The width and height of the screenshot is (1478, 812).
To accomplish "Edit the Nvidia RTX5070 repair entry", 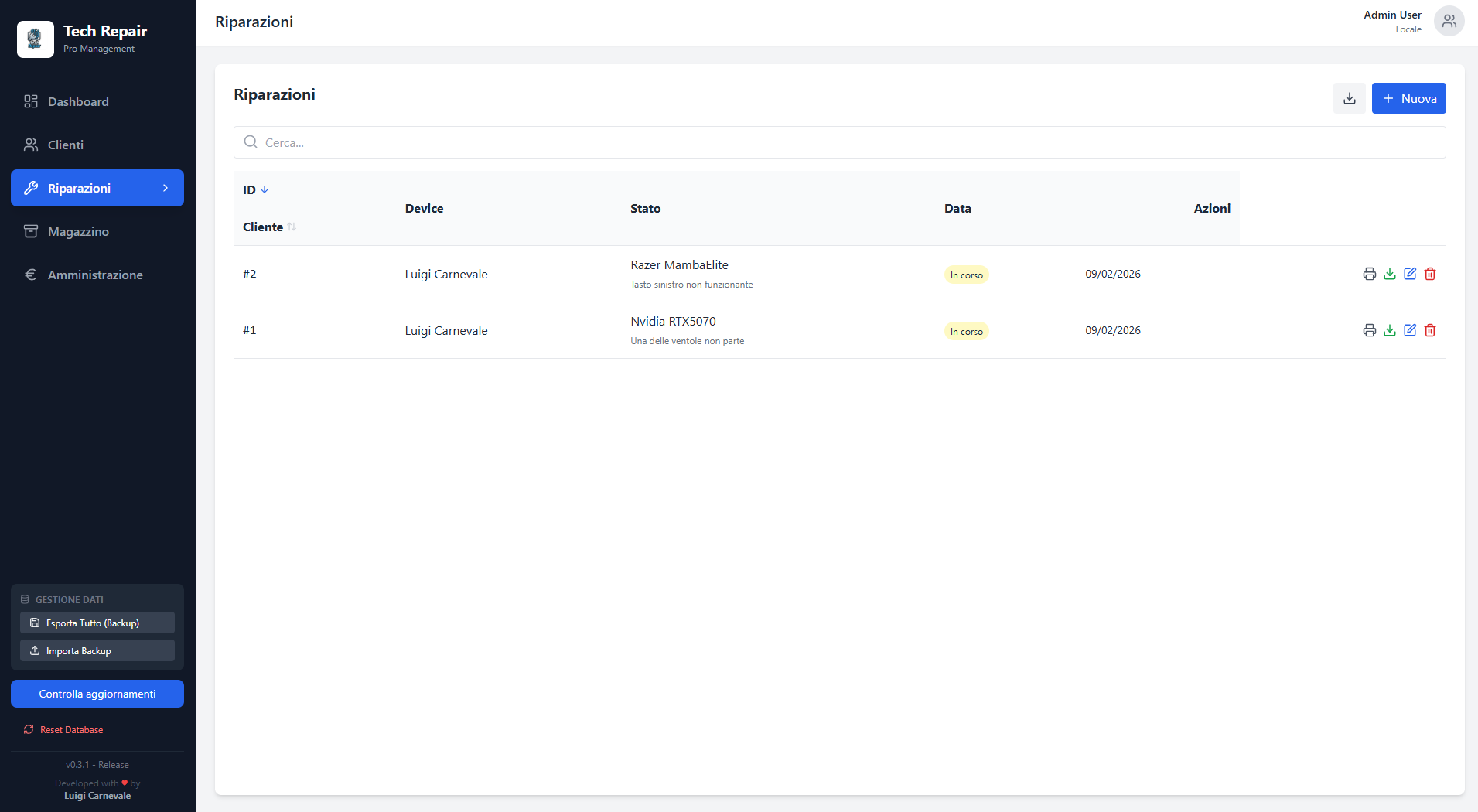I will [x=1410, y=330].
